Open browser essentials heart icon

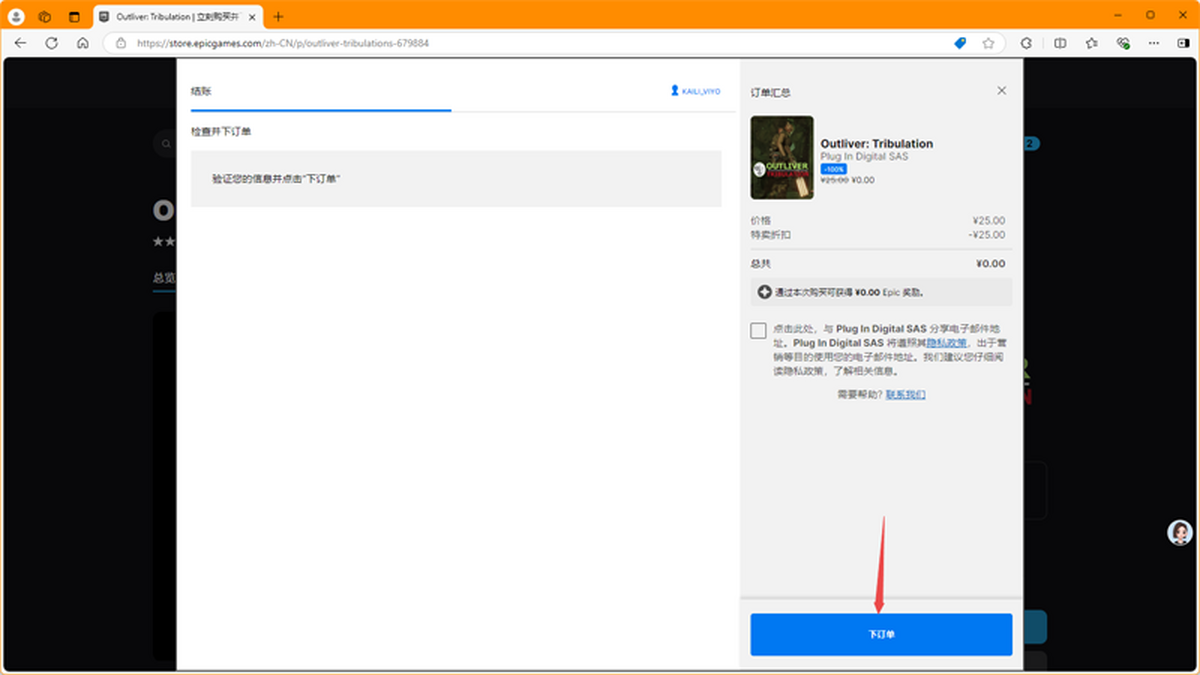tap(1123, 43)
